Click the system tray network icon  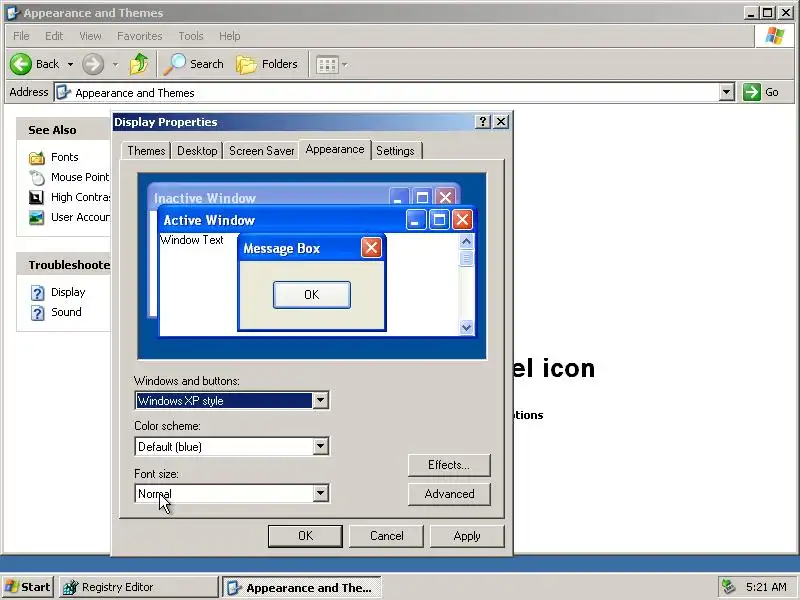pyautogui.click(x=728, y=587)
